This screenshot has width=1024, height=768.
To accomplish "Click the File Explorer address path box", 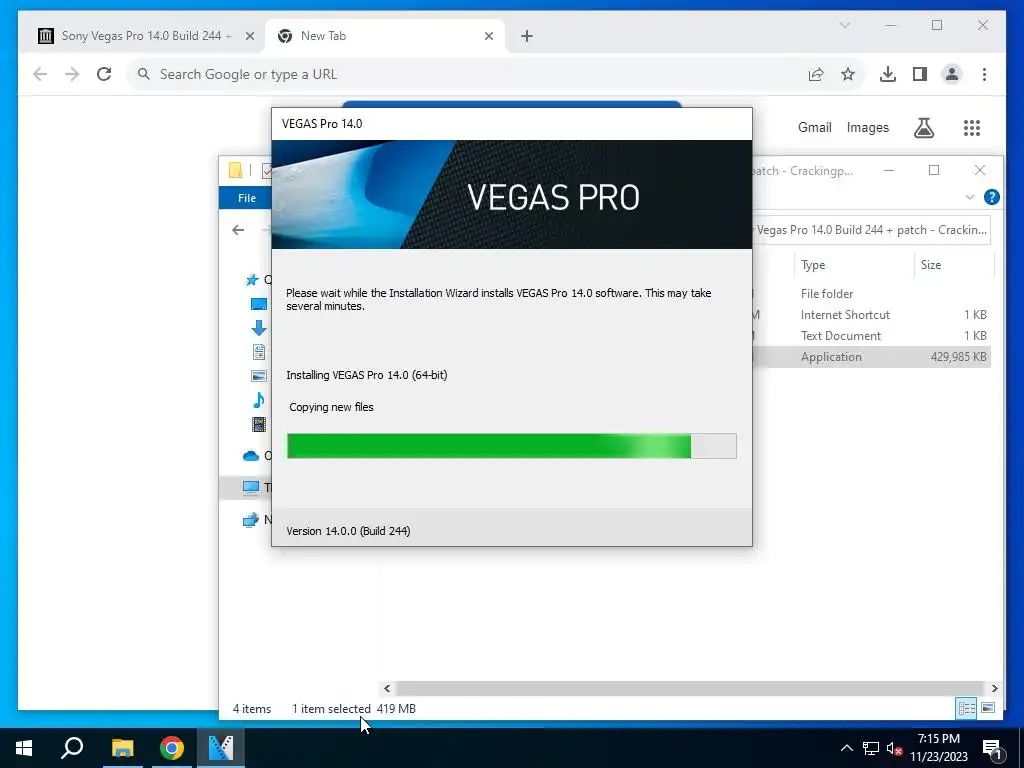I will (x=871, y=230).
